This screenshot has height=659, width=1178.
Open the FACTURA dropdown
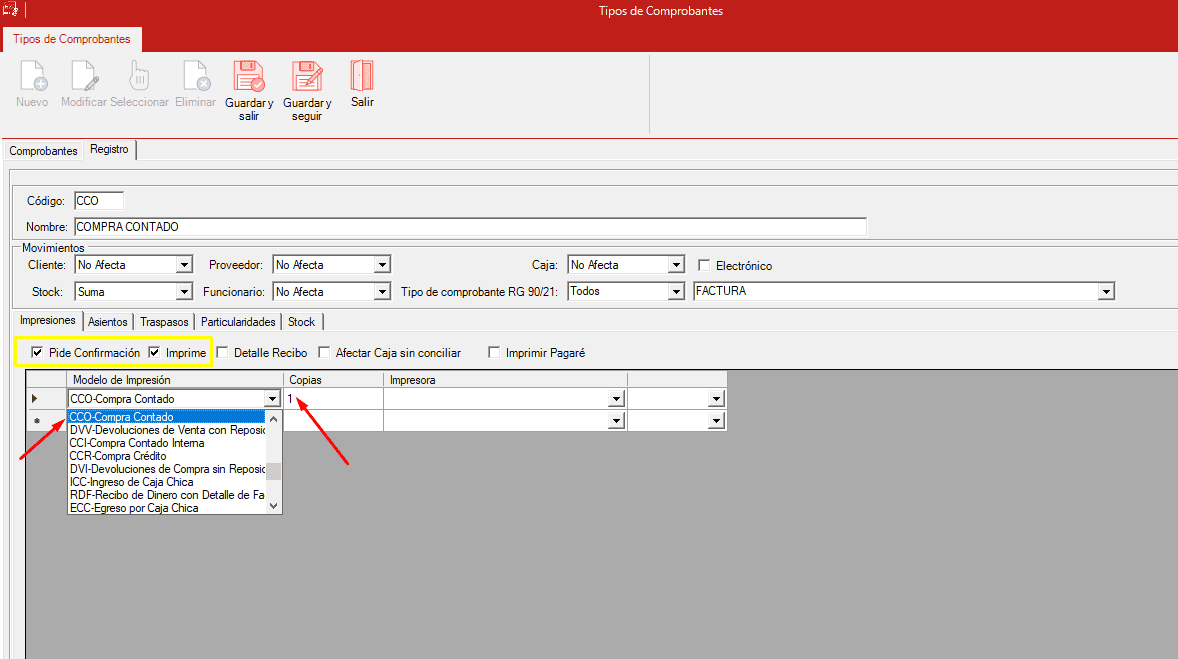coord(1106,292)
